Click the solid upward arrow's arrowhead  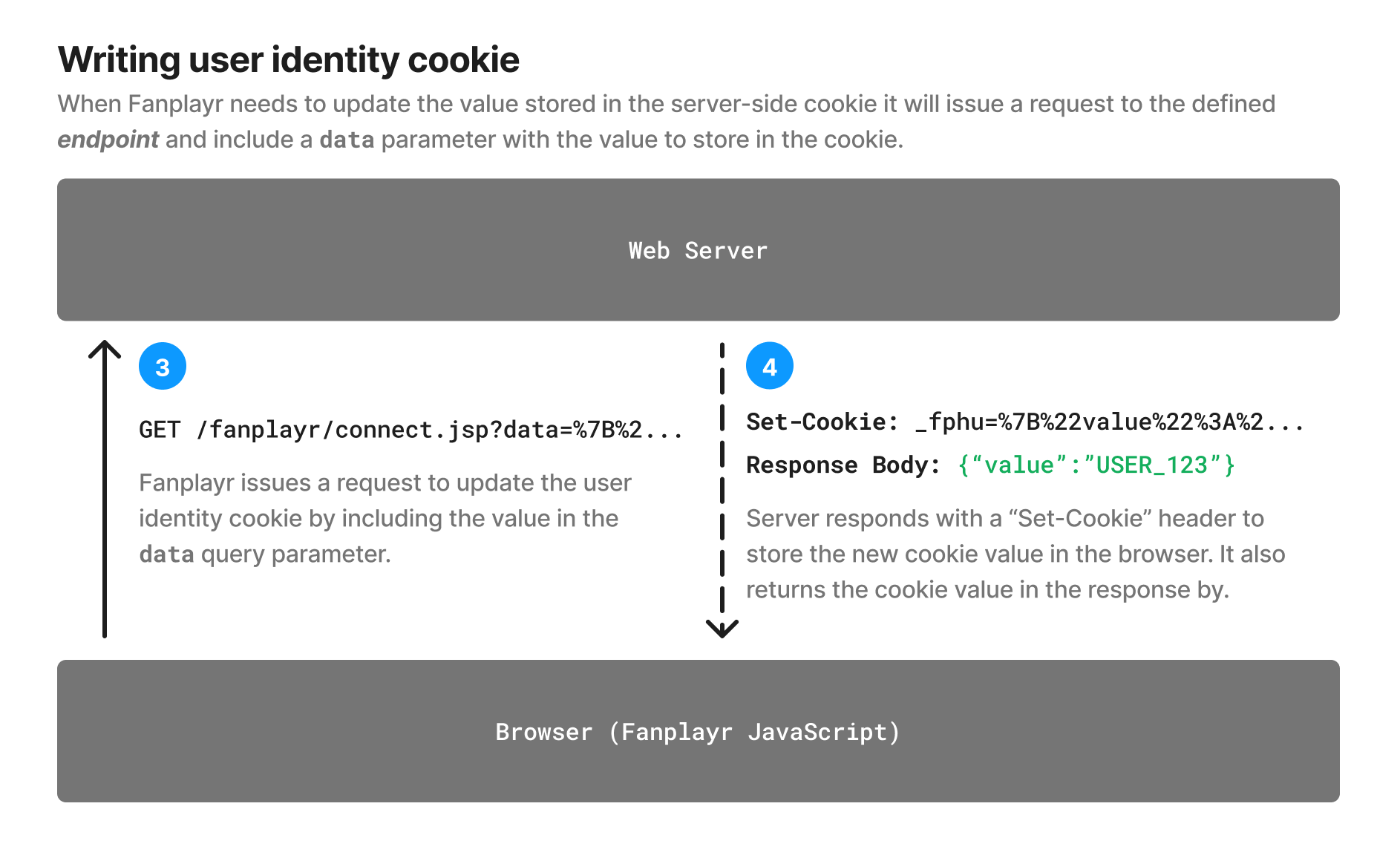click(x=105, y=349)
